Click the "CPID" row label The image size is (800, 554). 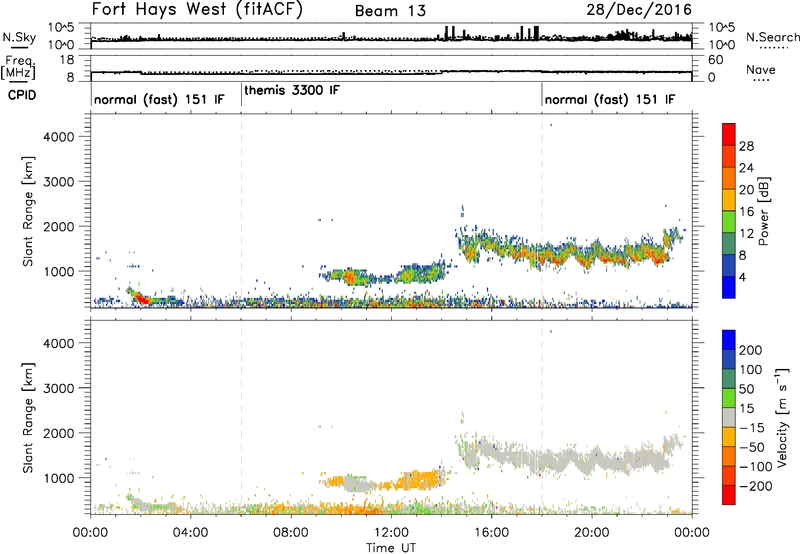[x=22, y=95]
